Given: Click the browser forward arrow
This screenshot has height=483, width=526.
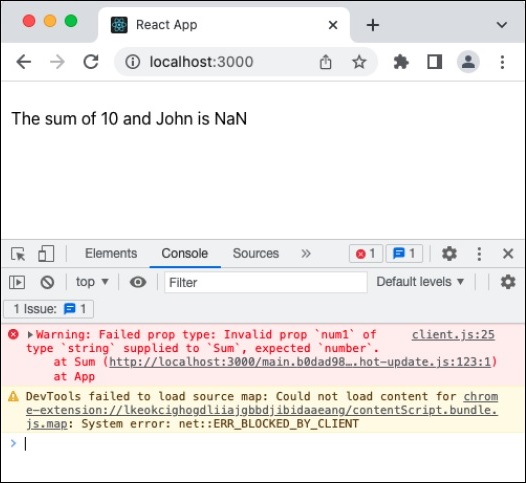Looking at the screenshot, I should [57, 62].
